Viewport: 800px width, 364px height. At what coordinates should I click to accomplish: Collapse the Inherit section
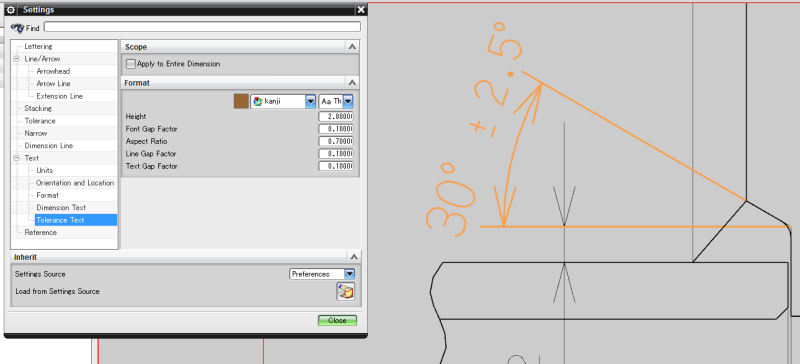pos(354,257)
